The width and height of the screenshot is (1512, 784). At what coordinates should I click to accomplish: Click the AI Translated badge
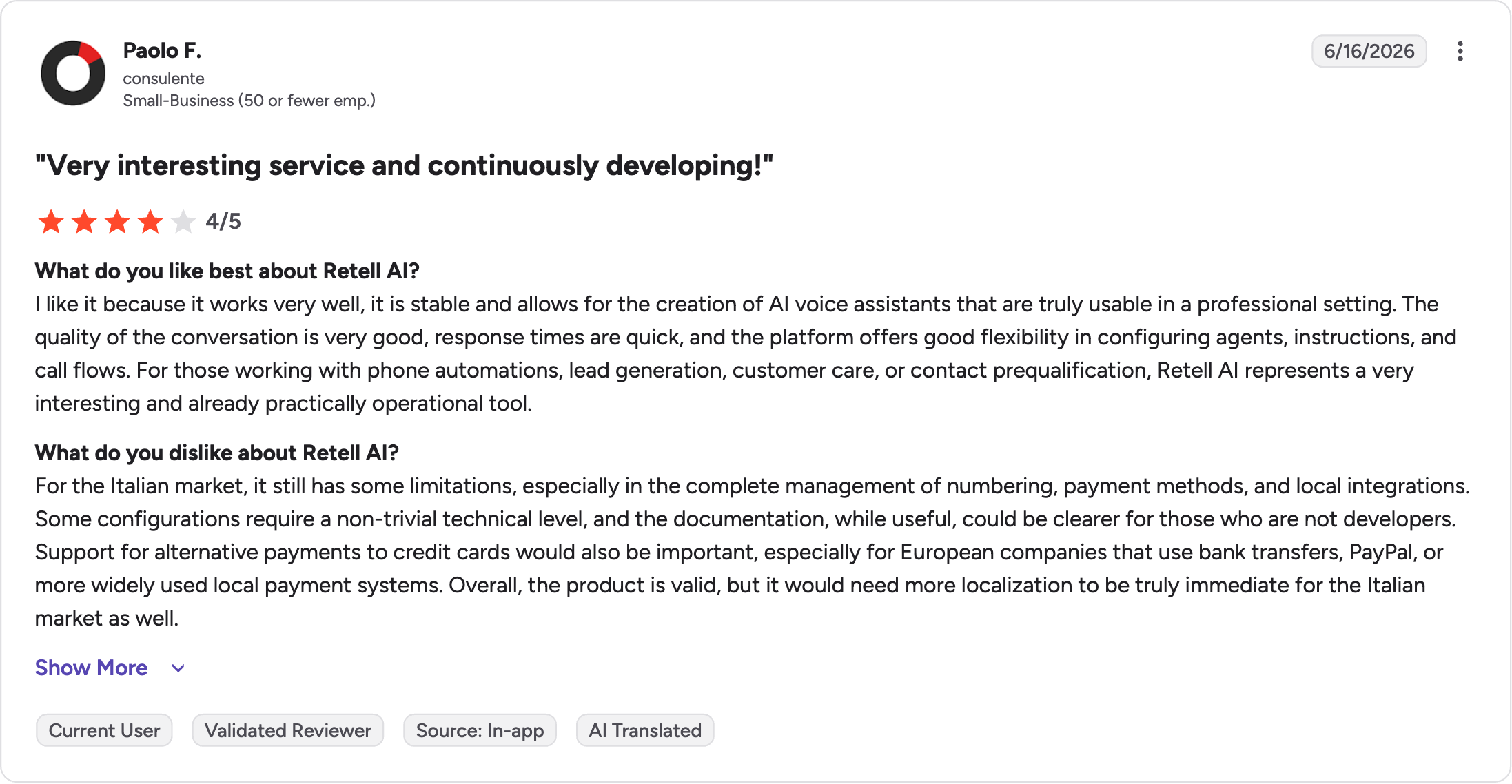pos(645,730)
